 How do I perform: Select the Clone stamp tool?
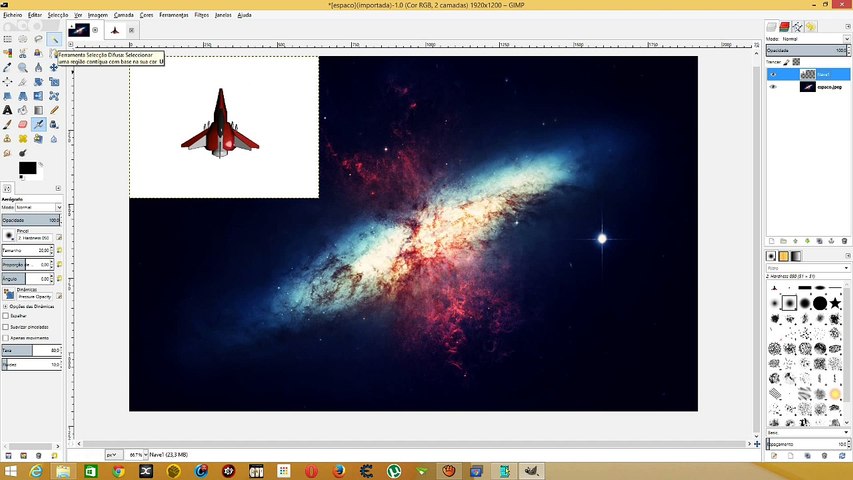pyautogui.click(x=8, y=139)
